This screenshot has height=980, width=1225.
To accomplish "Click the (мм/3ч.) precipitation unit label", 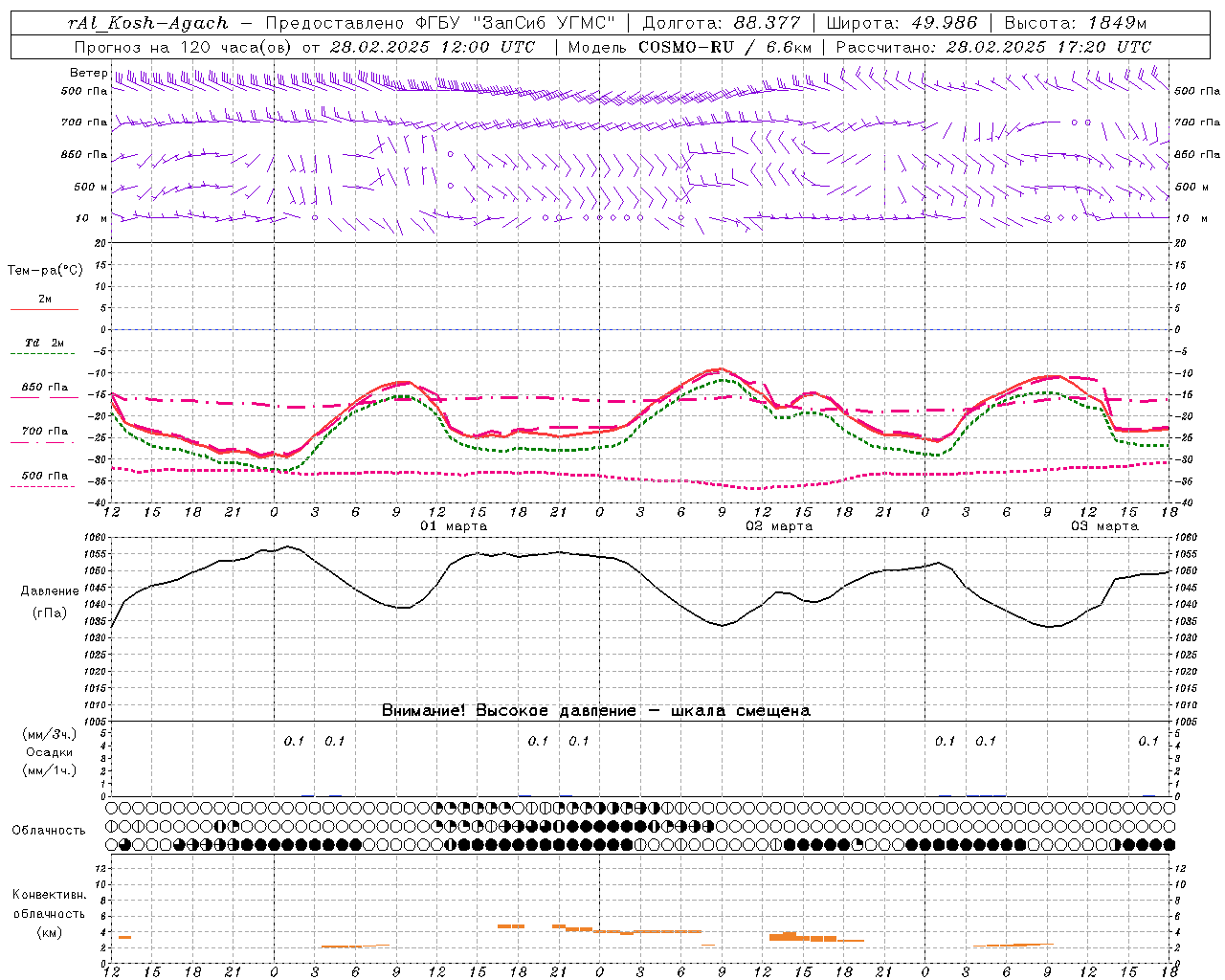I will [x=50, y=734].
